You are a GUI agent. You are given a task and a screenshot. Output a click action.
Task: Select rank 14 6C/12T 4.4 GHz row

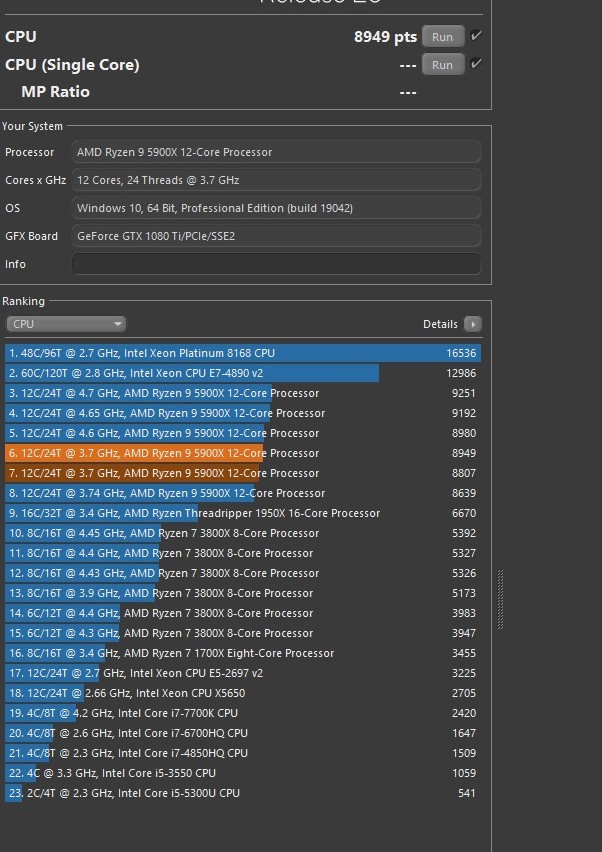(243, 613)
